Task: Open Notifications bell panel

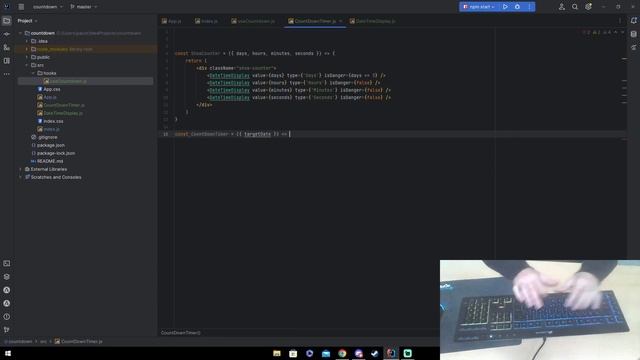Action: click(633, 21)
